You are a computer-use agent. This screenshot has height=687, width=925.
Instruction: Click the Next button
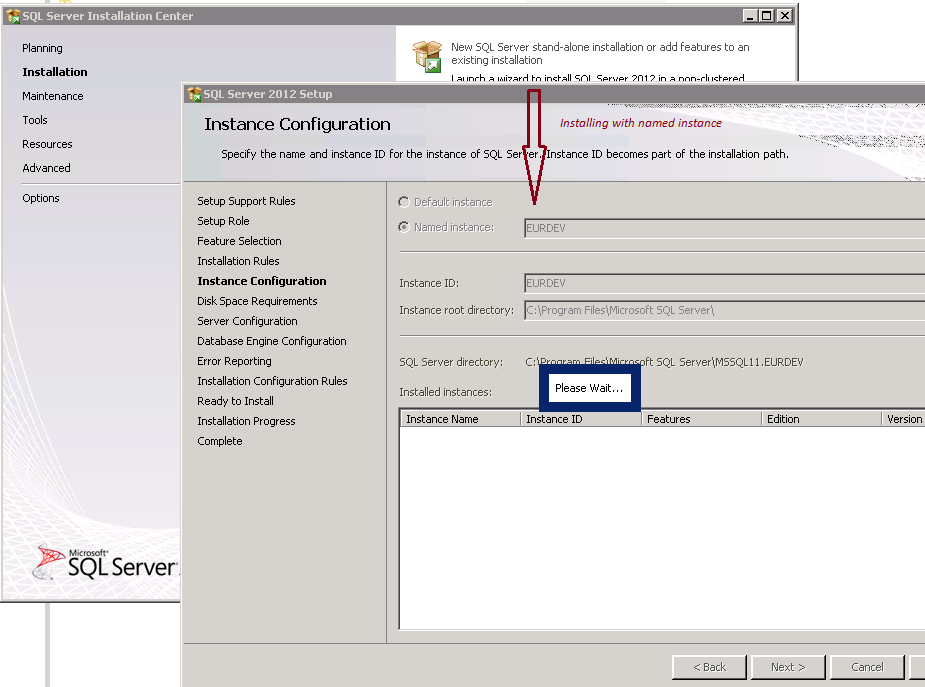(788, 667)
